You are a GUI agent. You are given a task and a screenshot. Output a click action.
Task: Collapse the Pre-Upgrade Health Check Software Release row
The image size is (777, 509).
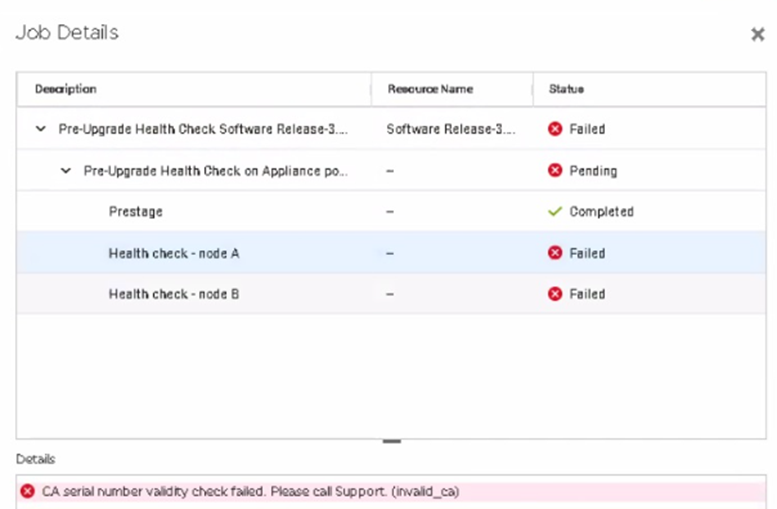(x=41, y=129)
